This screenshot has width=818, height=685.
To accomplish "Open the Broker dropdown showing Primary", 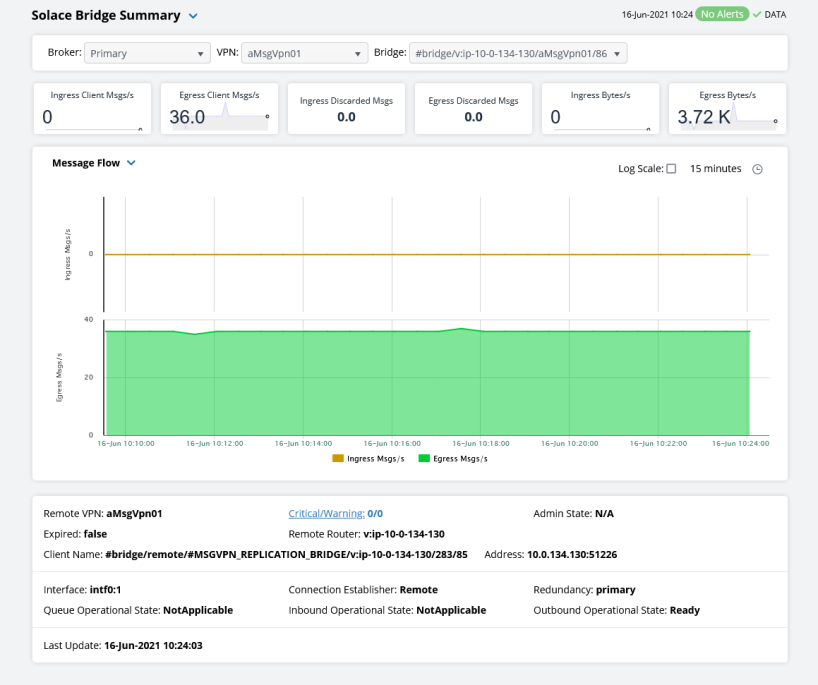I will [x=146, y=53].
